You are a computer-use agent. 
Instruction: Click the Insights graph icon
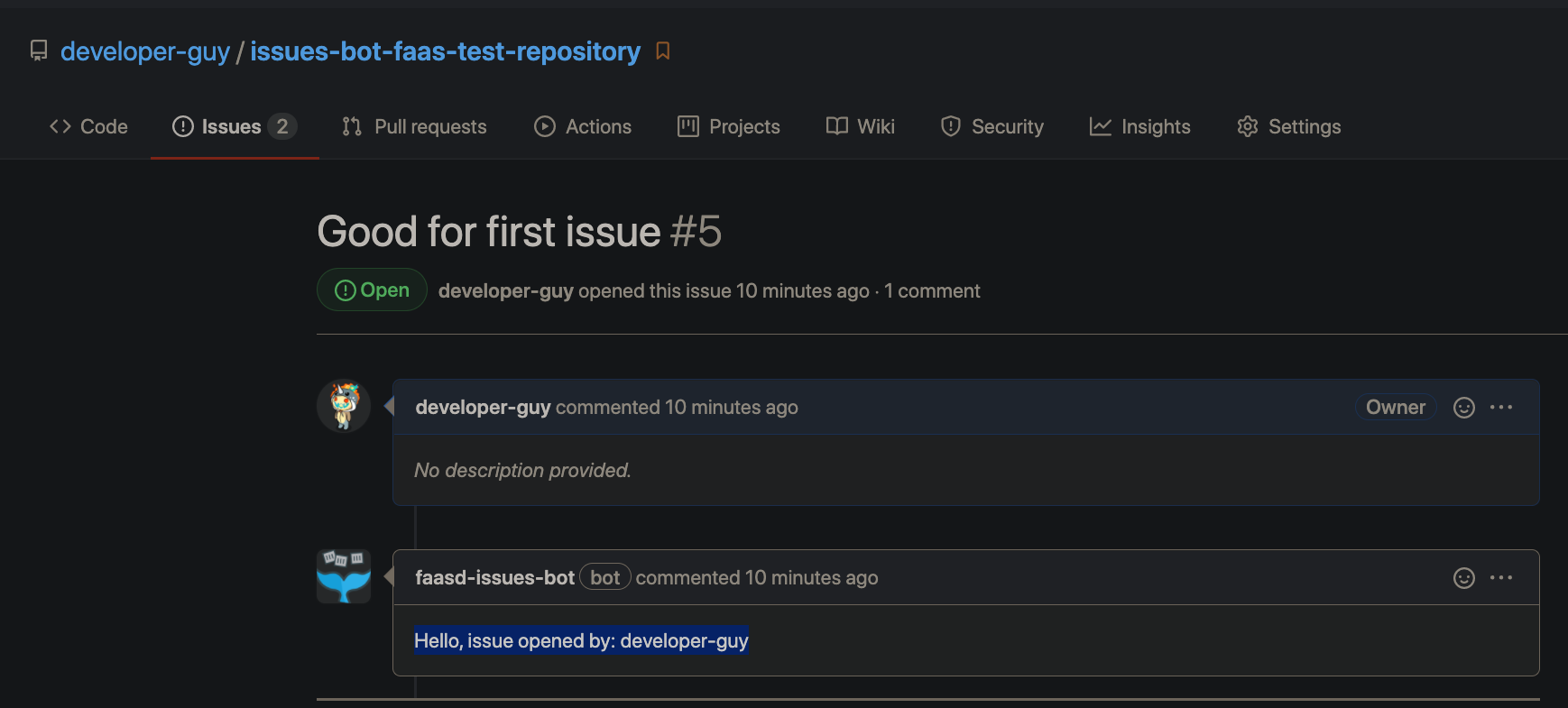click(1101, 126)
